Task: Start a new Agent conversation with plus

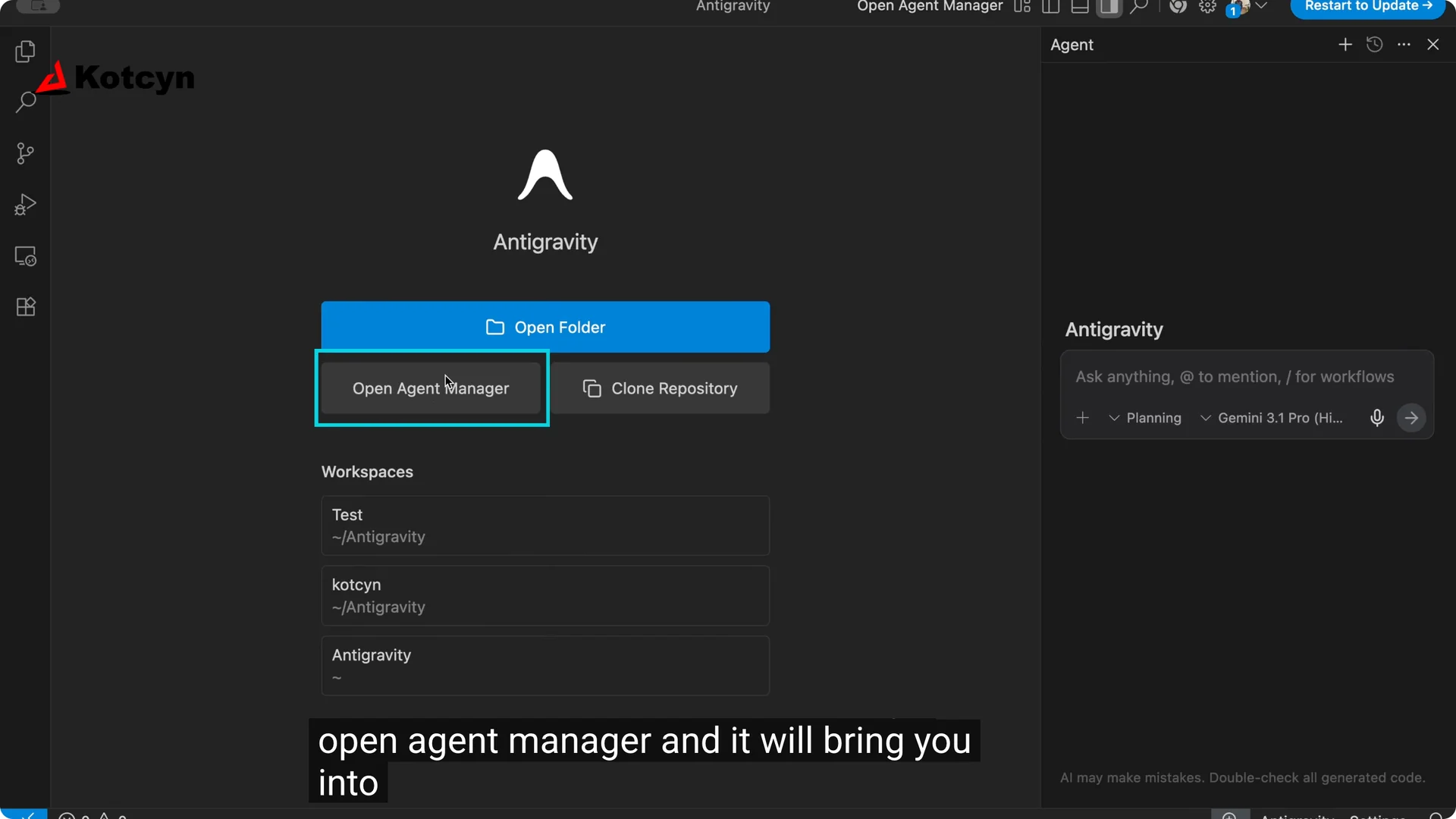Action: pyautogui.click(x=1345, y=45)
